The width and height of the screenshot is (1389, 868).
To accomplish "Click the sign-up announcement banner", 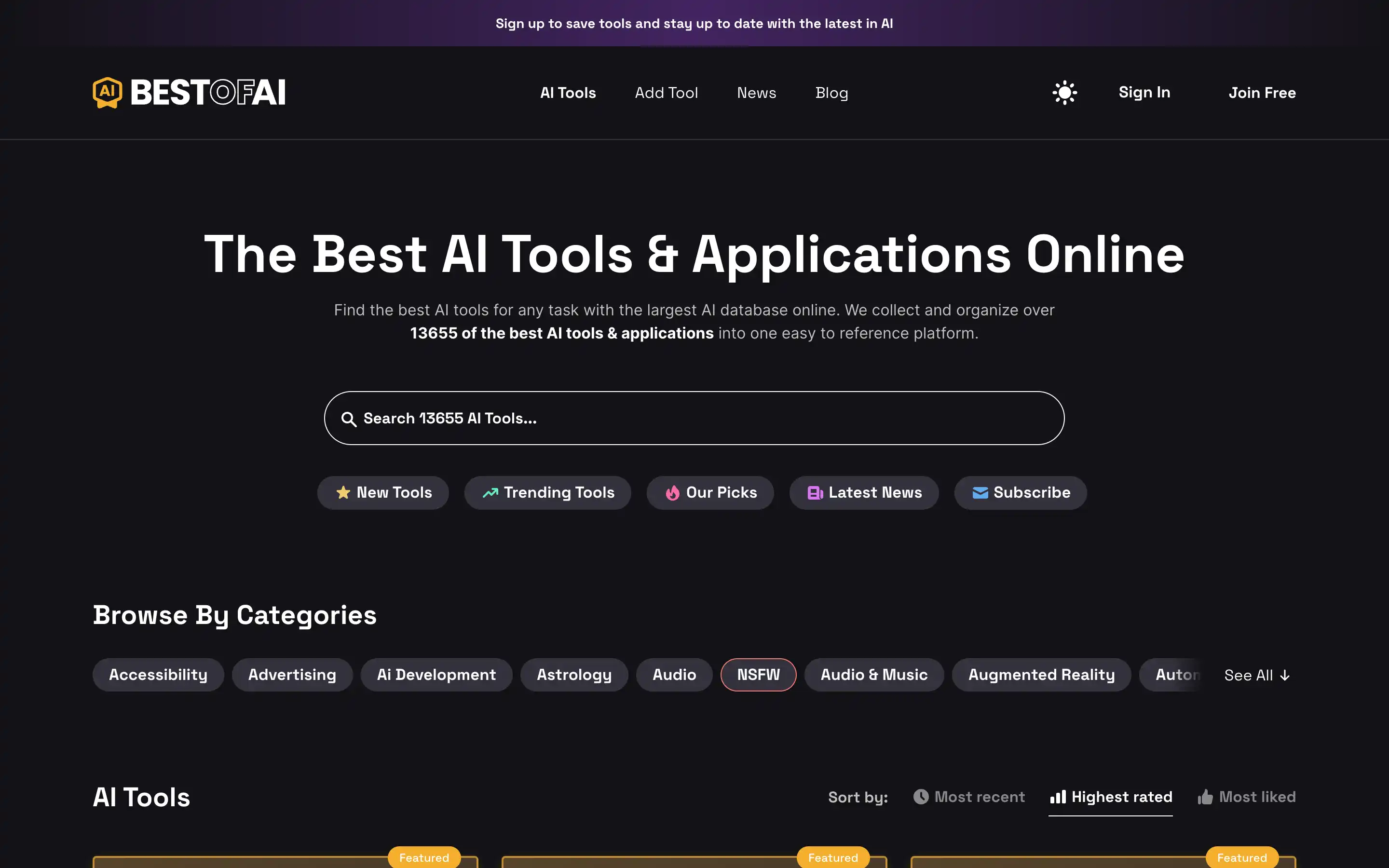I will point(694,23).
